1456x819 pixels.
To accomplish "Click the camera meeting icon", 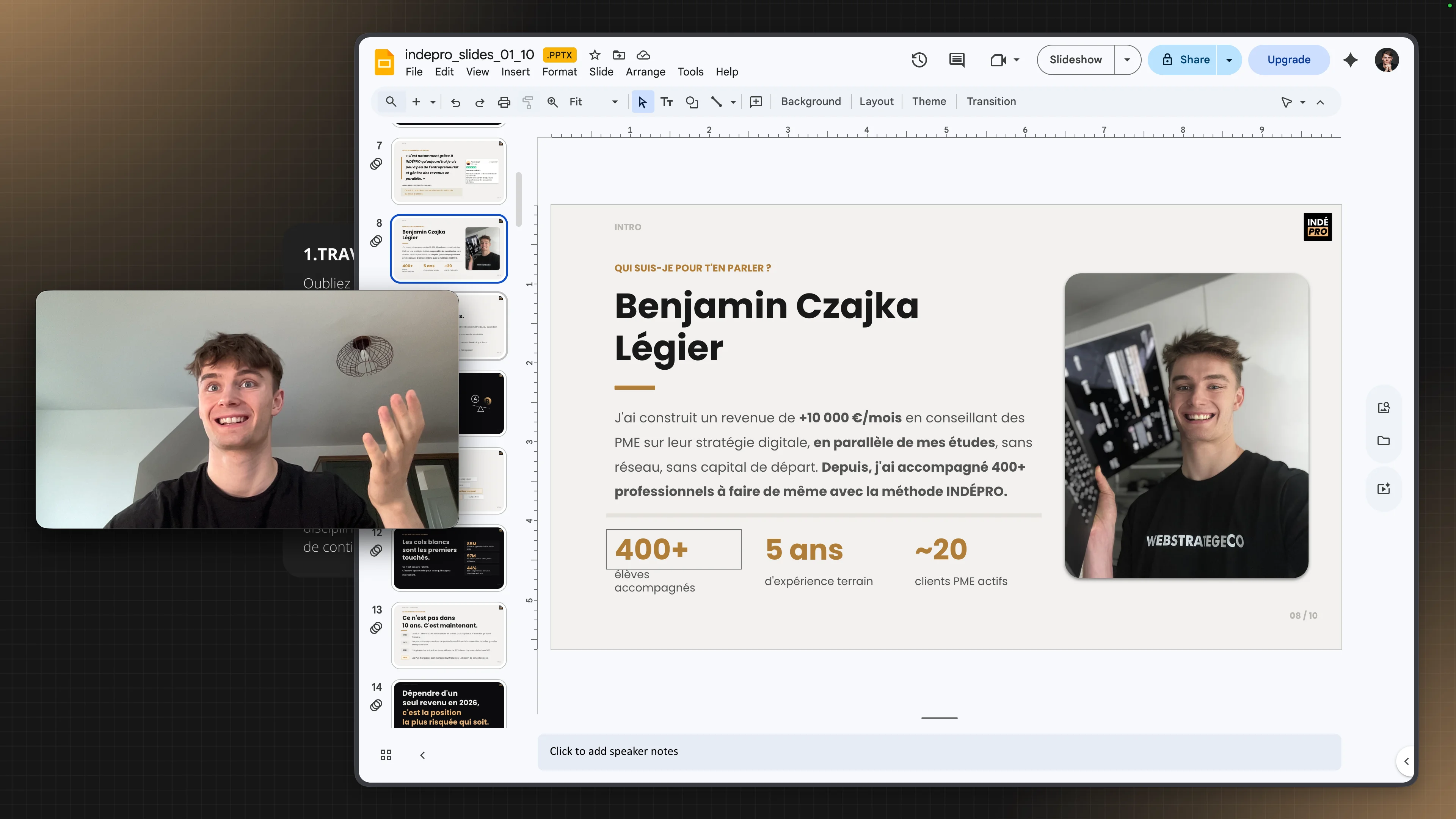I will coord(998,60).
